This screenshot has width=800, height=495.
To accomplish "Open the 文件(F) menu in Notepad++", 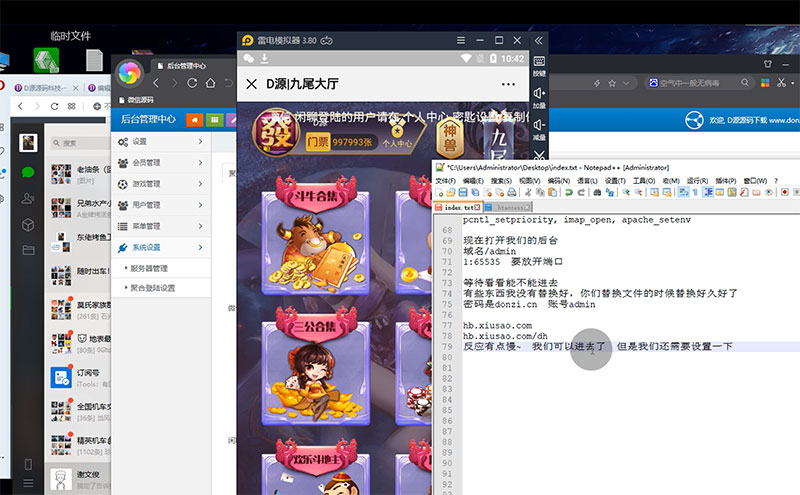I will click(445, 181).
